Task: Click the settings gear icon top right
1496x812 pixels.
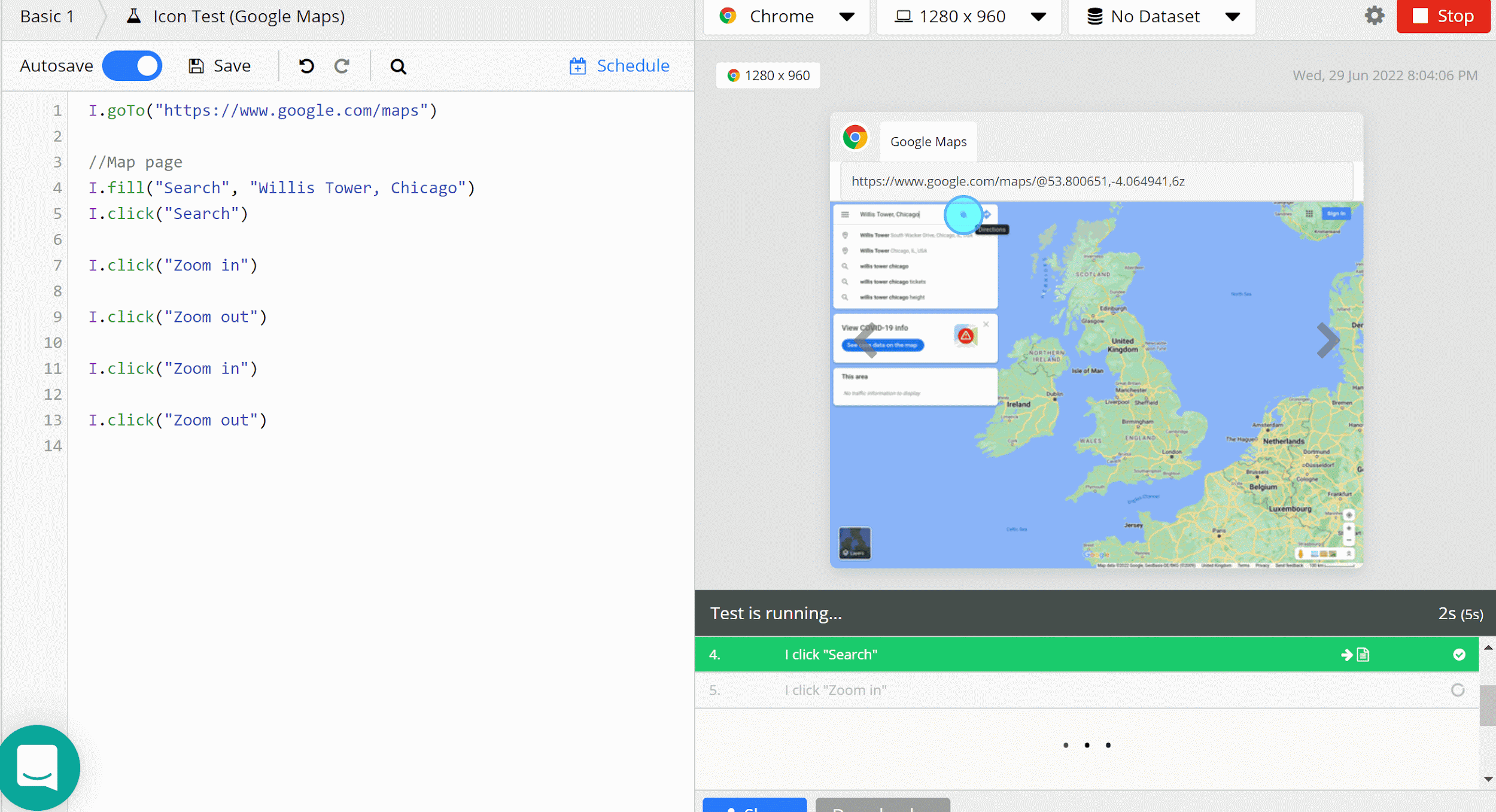Action: click(x=1374, y=15)
